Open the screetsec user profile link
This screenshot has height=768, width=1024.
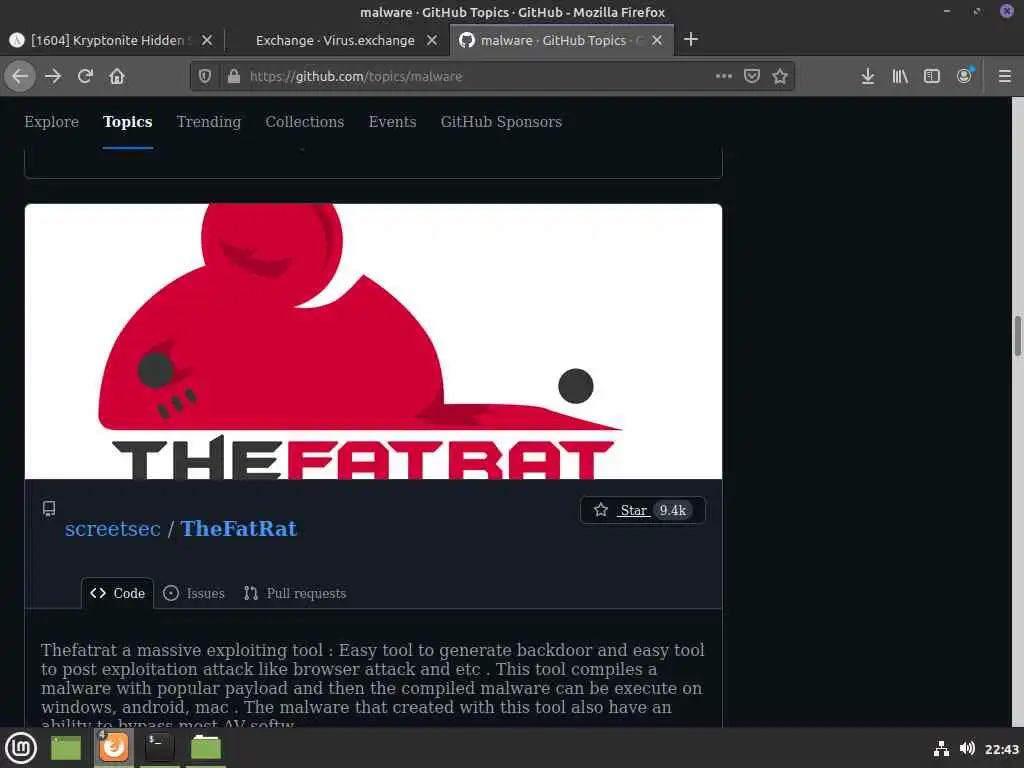(112, 528)
